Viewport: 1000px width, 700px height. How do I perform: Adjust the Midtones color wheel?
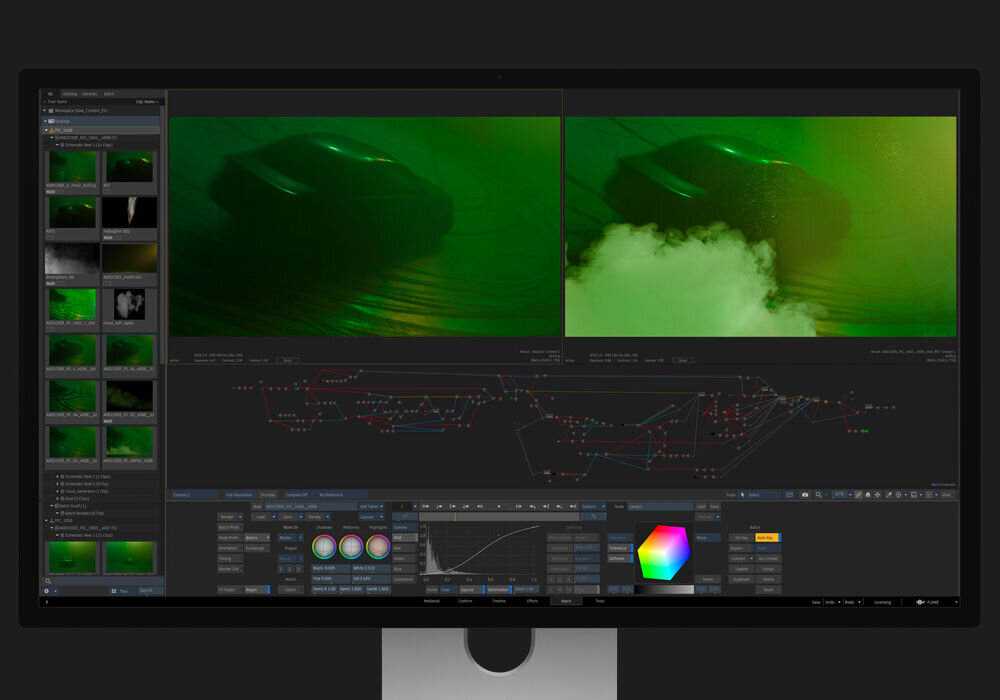(x=352, y=547)
